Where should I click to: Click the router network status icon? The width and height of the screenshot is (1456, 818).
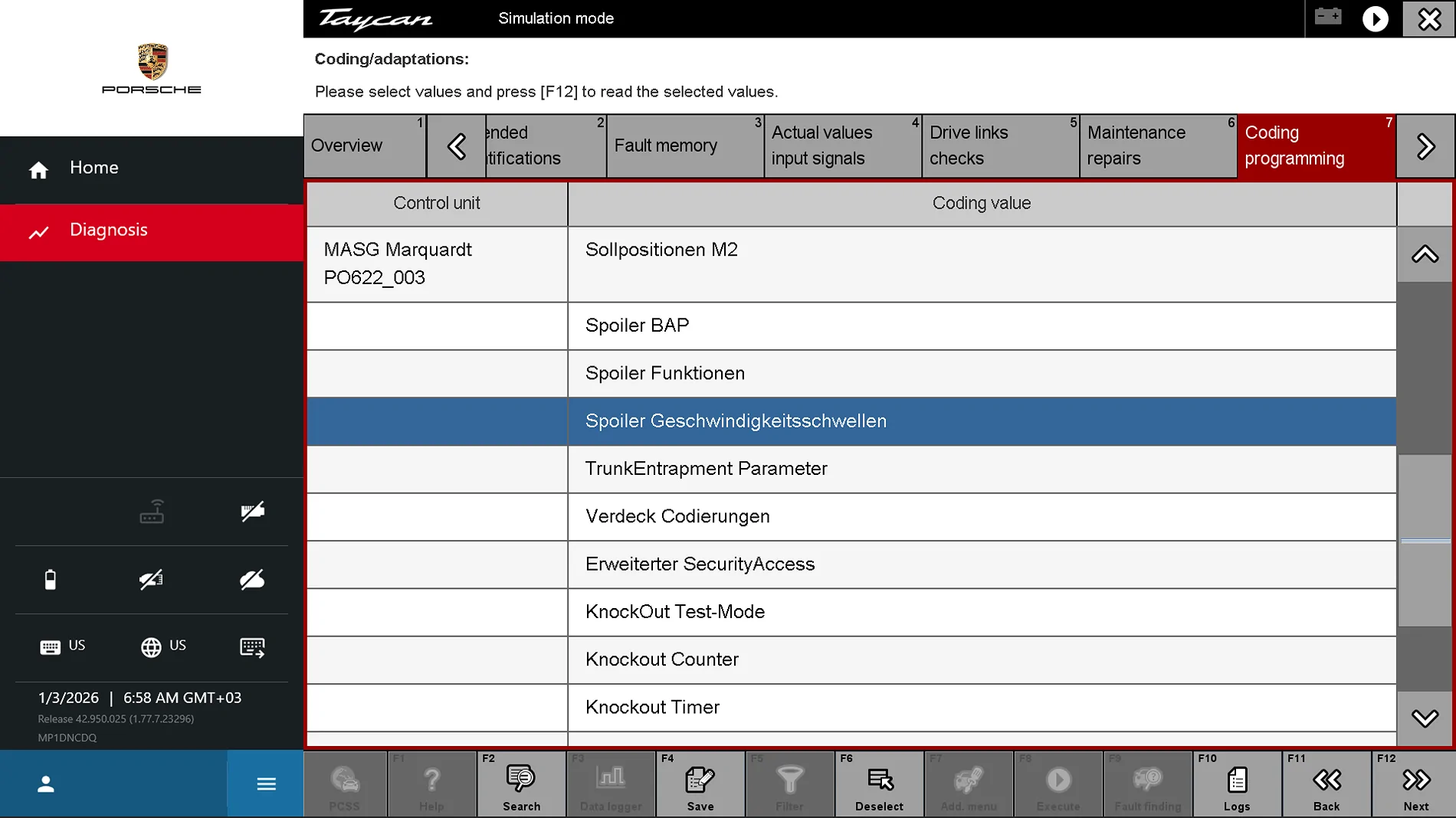coord(152,512)
